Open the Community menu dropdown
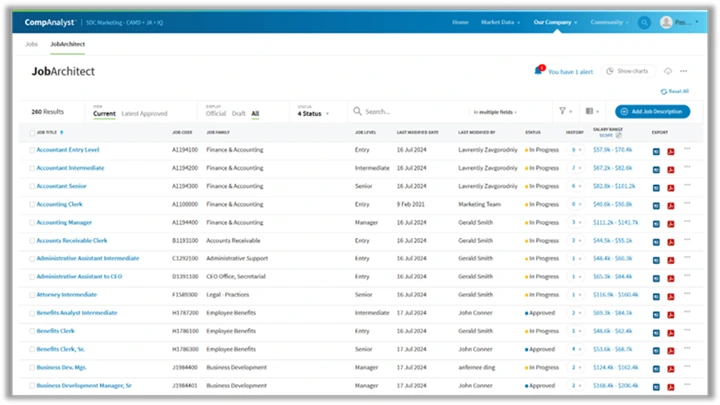Image resolution: width=720 pixels, height=405 pixels. [609, 22]
